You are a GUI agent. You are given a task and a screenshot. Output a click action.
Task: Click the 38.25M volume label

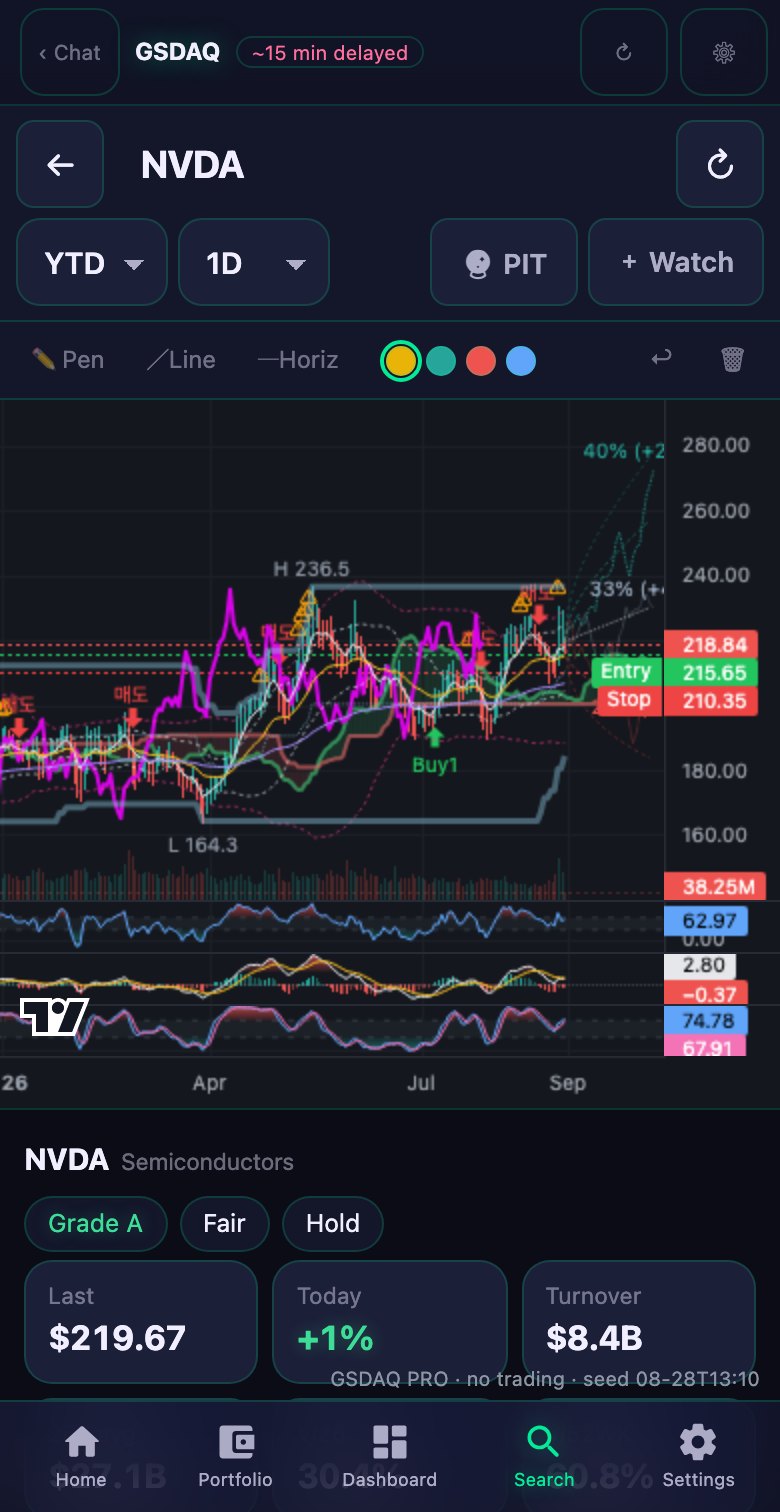715,886
